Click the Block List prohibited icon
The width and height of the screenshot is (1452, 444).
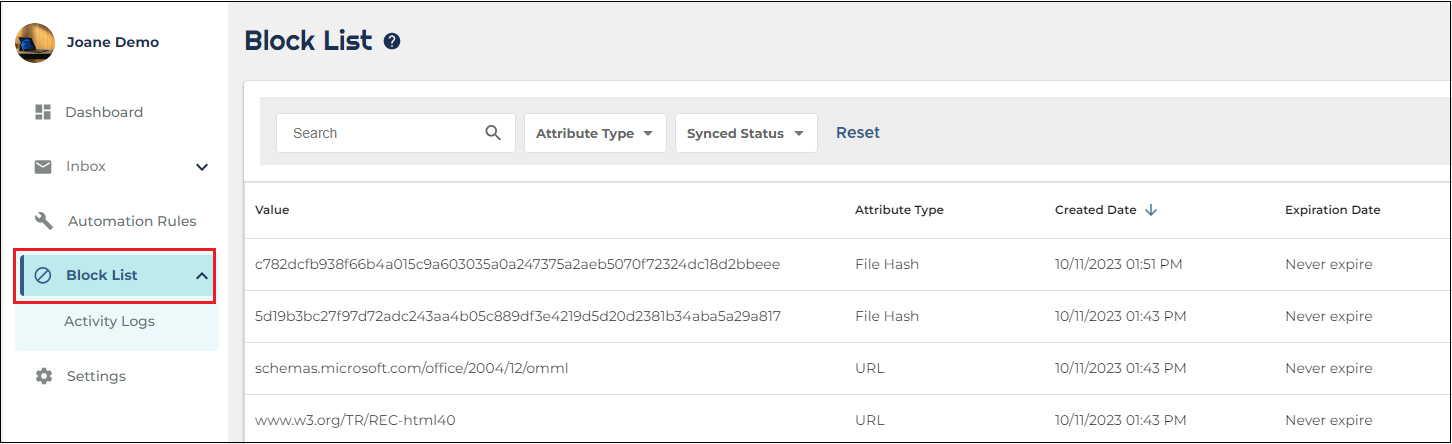point(43,276)
